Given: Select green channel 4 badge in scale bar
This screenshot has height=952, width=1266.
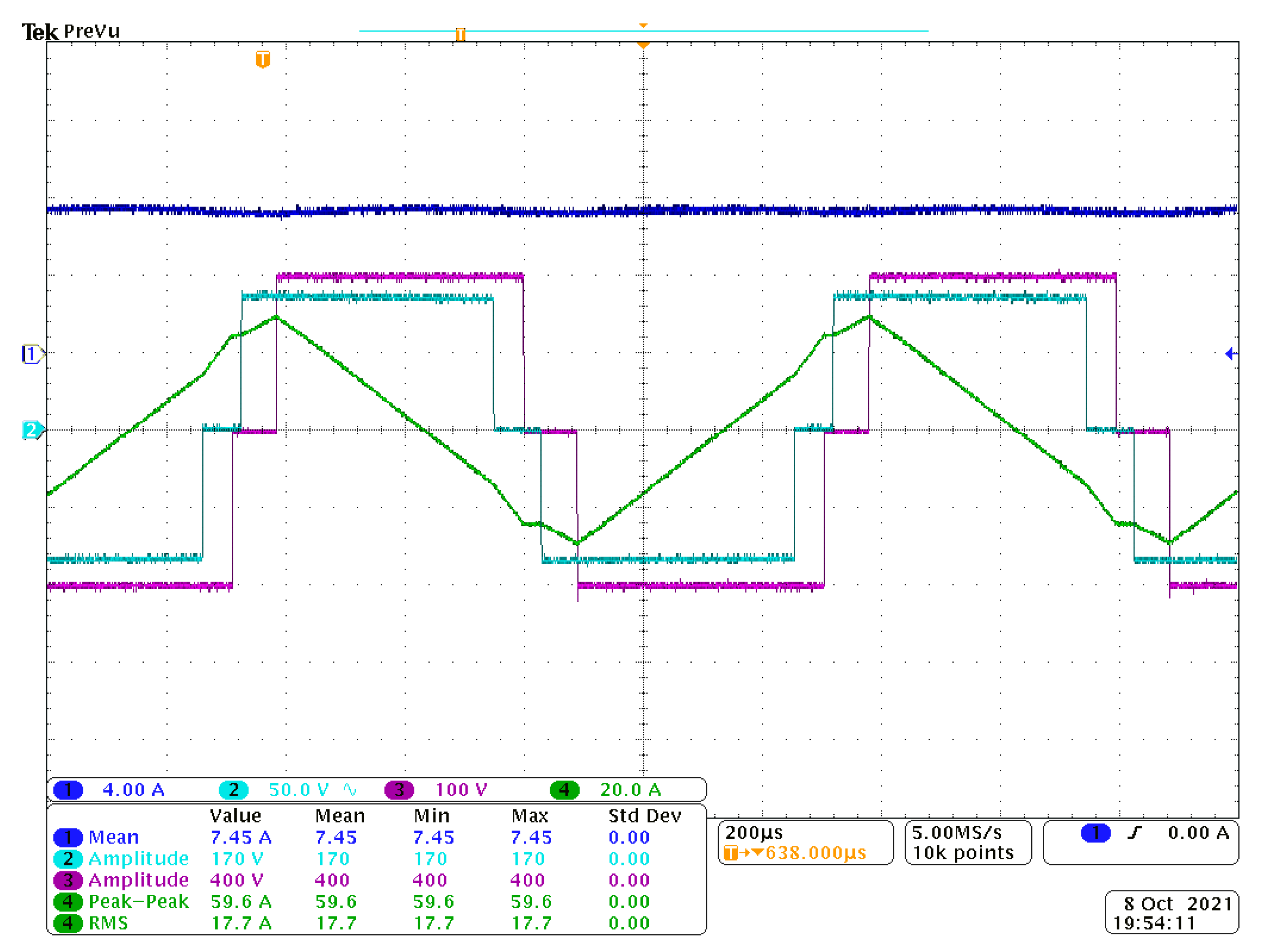Looking at the screenshot, I should (x=564, y=790).
